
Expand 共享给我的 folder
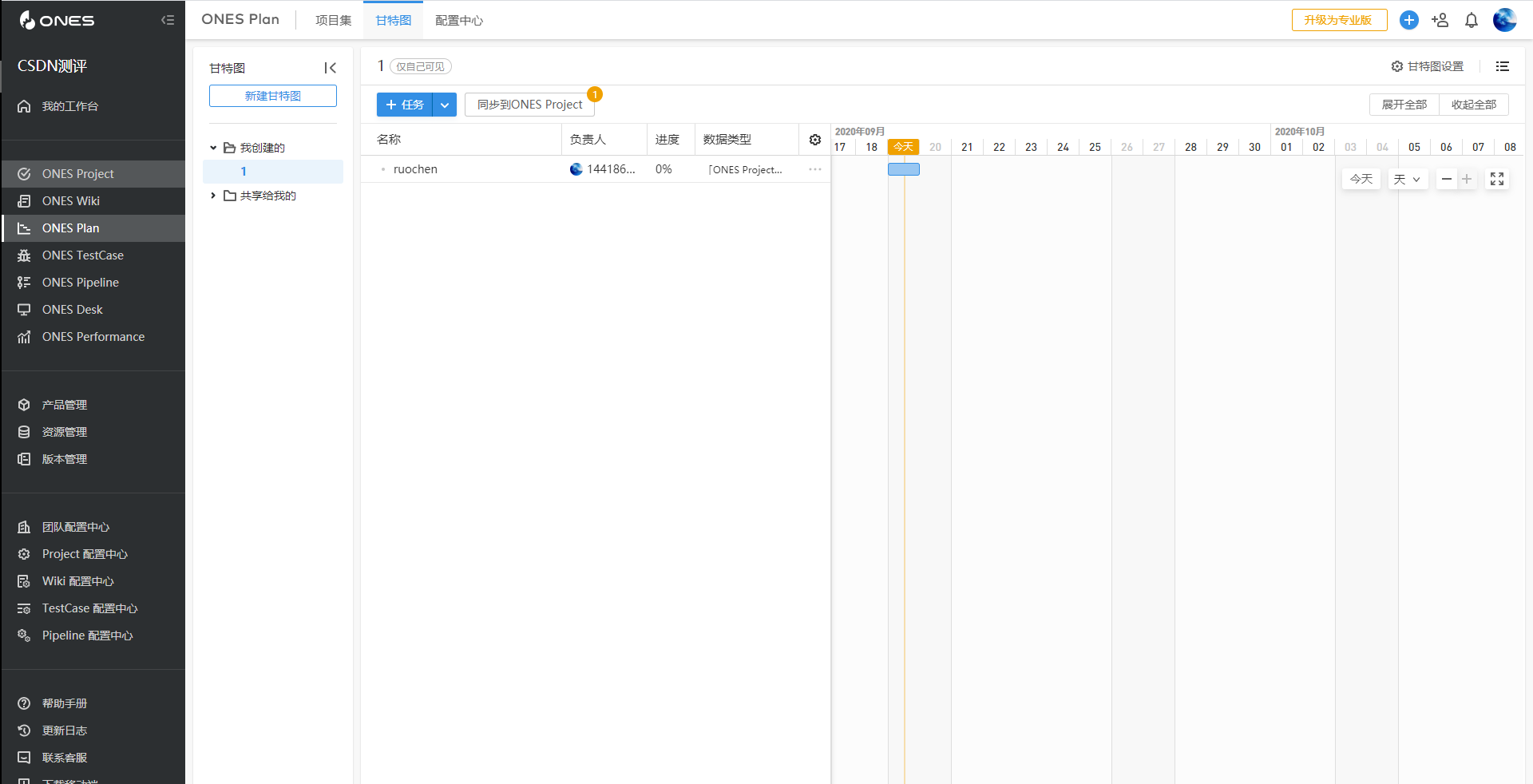click(213, 196)
